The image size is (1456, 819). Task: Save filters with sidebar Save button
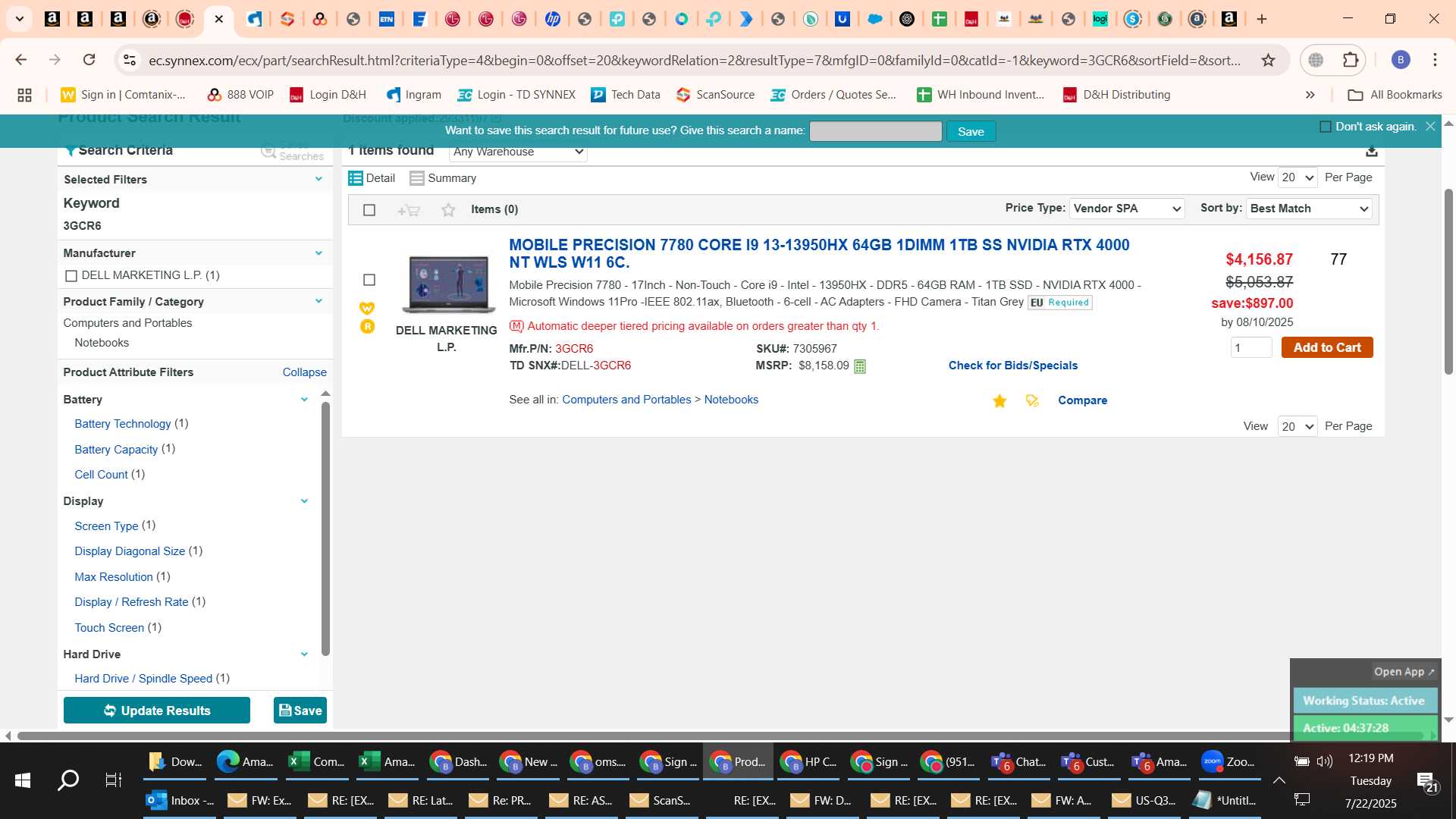pyautogui.click(x=300, y=711)
